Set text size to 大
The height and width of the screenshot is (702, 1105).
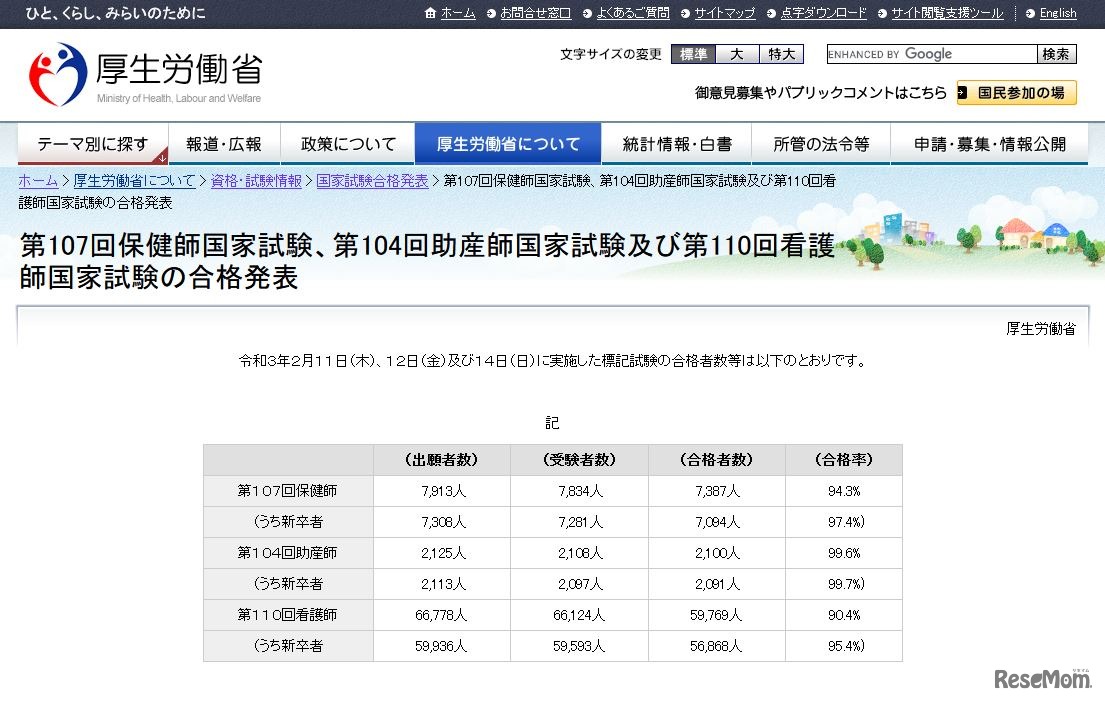pos(737,54)
